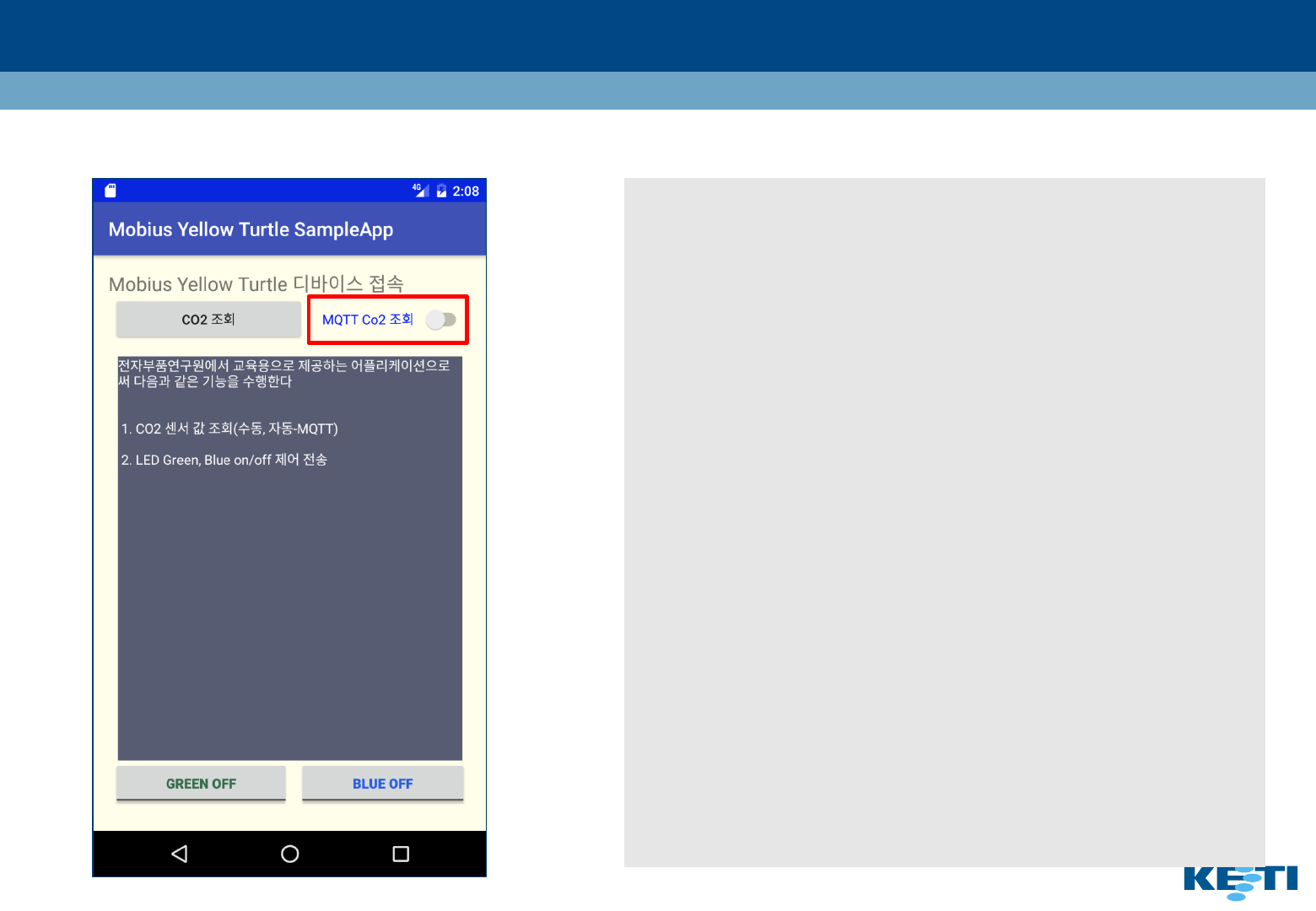
Task: Tap the Mobius Yellow Turtle SampleApp title
Action: point(251,229)
